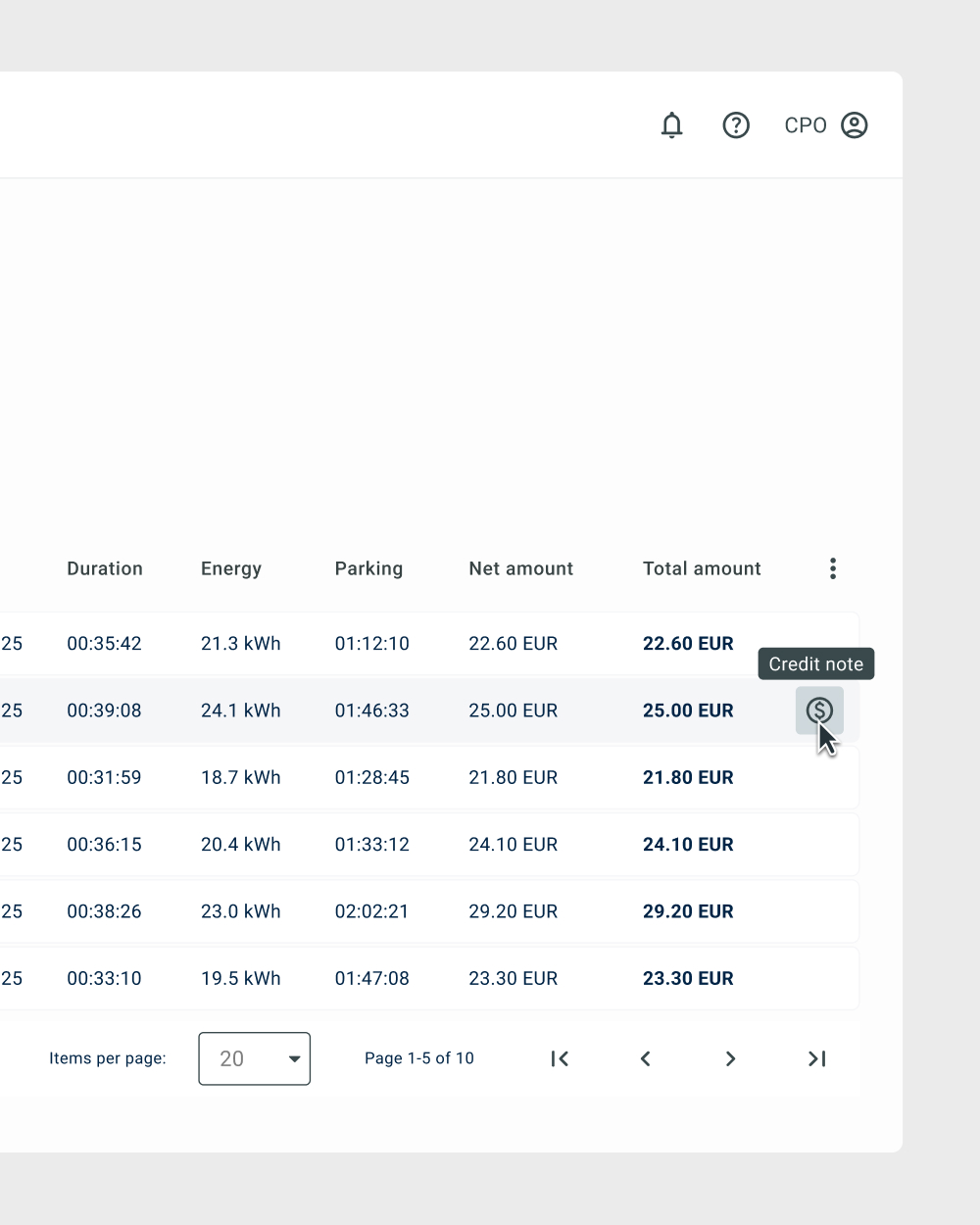Viewport: 980px width, 1225px height.
Task: Click the duration 00:36:15 cell
Action: pos(104,845)
